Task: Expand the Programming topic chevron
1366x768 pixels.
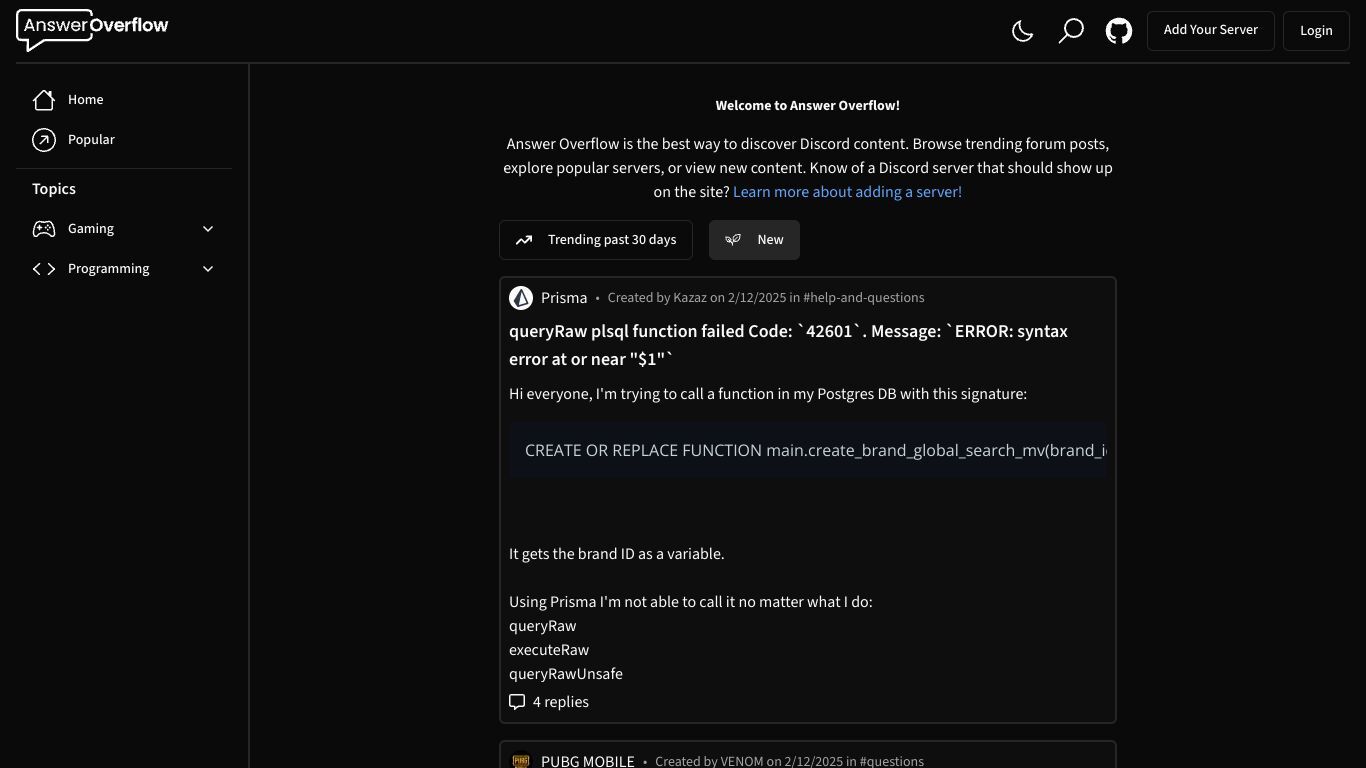Action: (x=208, y=269)
